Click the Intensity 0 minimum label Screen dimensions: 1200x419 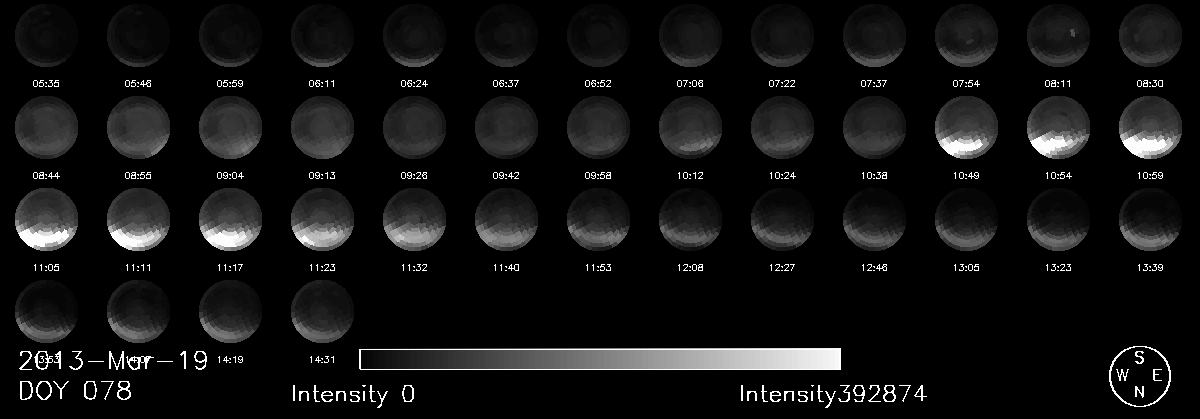point(352,394)
